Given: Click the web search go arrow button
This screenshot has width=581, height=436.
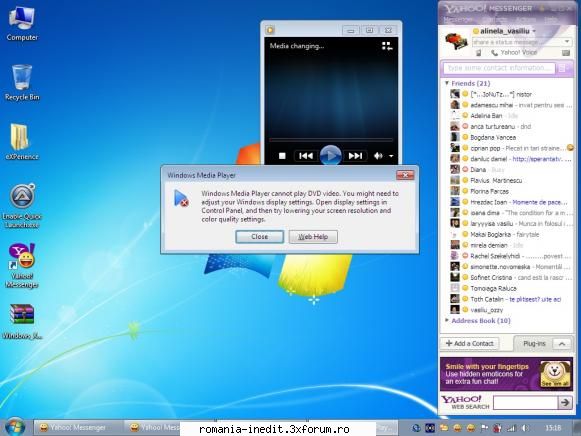Looking at the screenshot, I should point(565,402).
